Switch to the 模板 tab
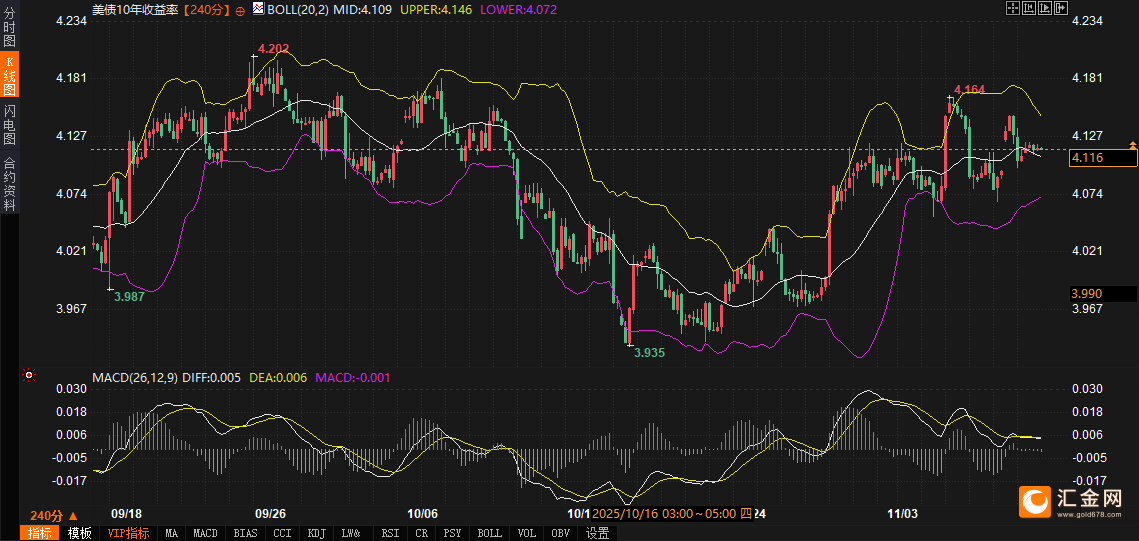1139x541 pixels. pyautogui.click(x=79, y=533)
